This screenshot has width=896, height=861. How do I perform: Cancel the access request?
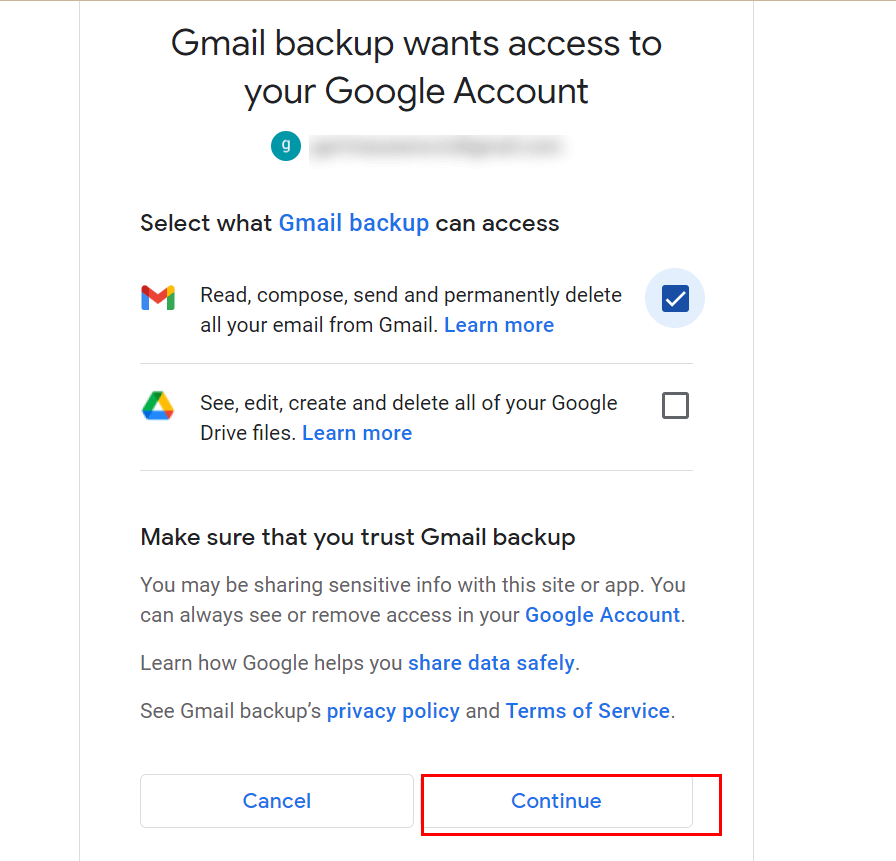point(277,801)
